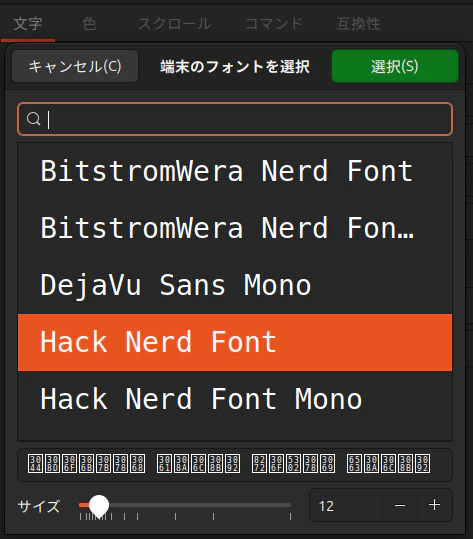
Task: Switch to the コマンド tab
Action: [274, 24]
